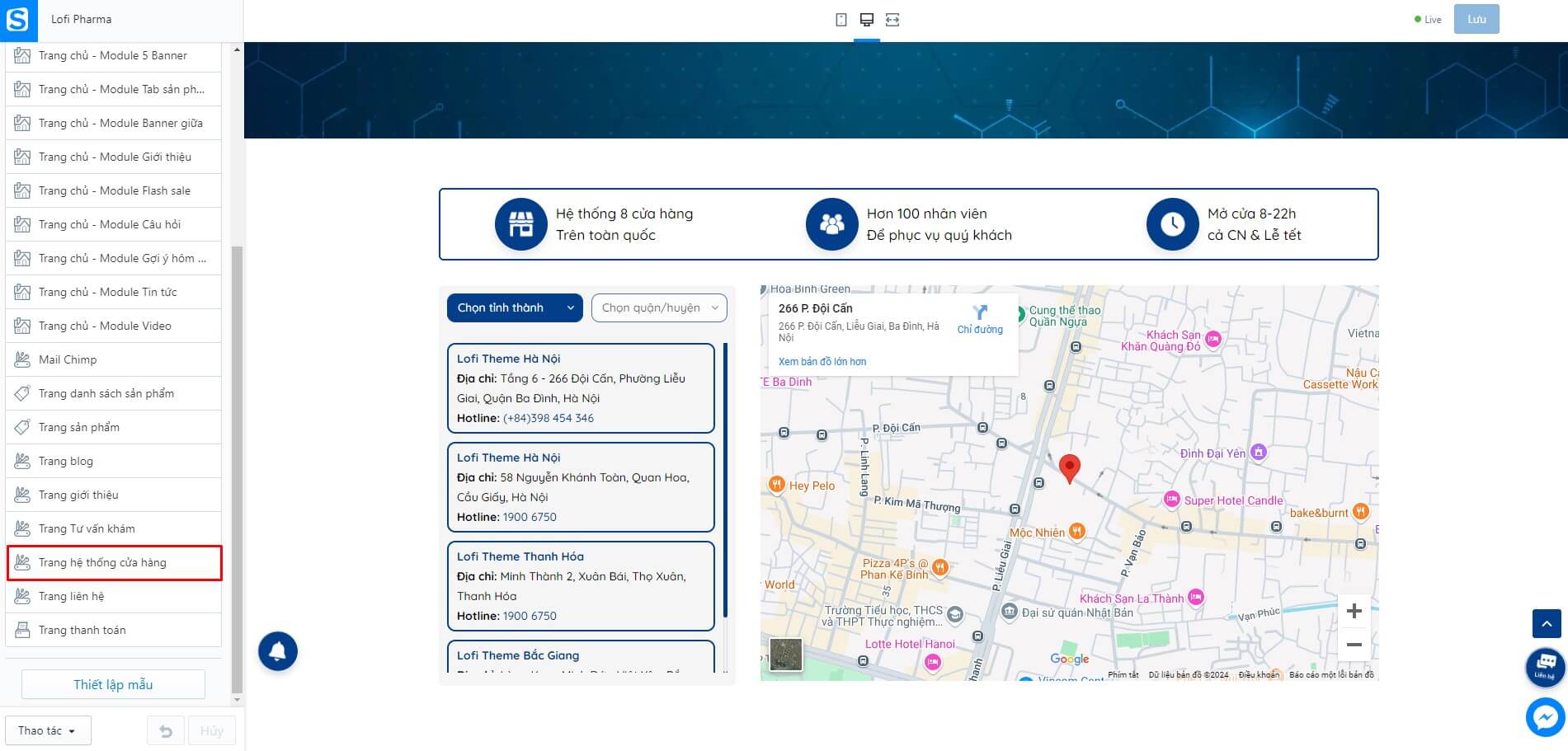
Task: Switch to full-width preview icon
Action: (892, 20)
